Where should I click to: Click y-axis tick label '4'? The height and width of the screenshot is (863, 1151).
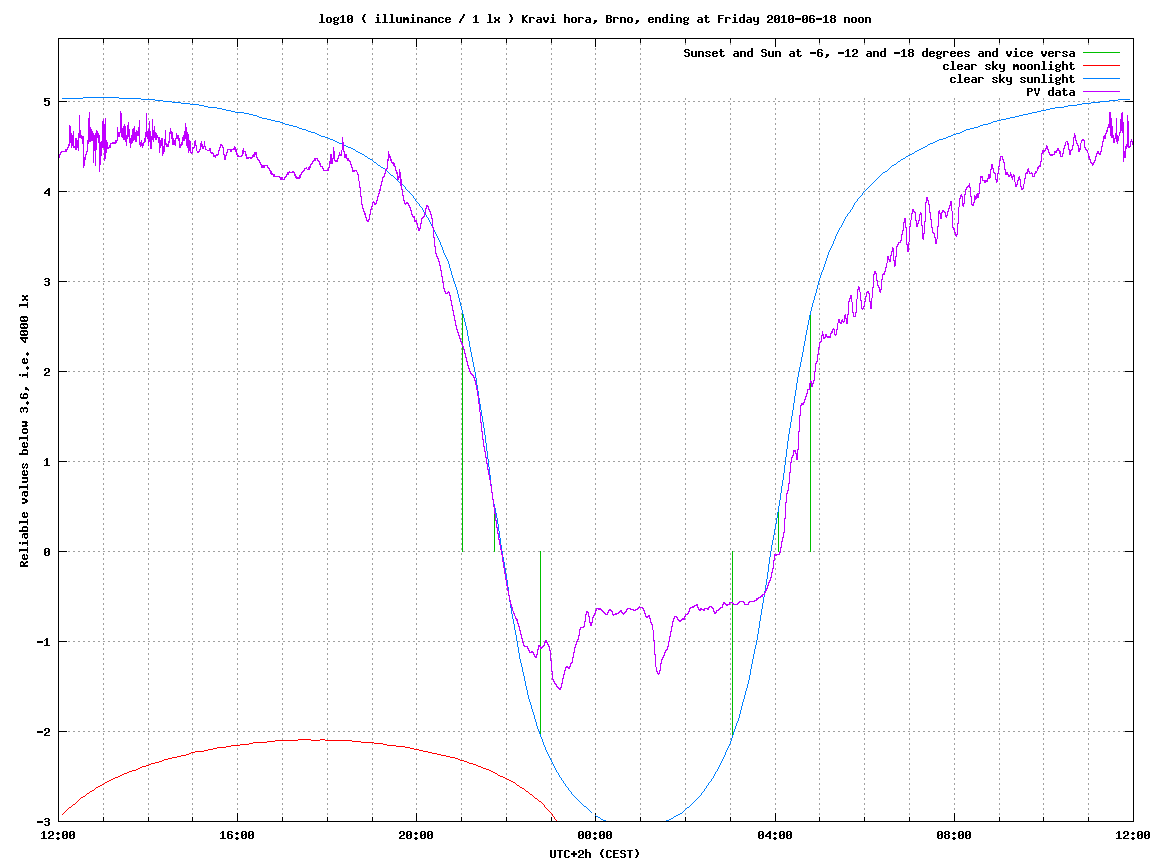[47, 192]
